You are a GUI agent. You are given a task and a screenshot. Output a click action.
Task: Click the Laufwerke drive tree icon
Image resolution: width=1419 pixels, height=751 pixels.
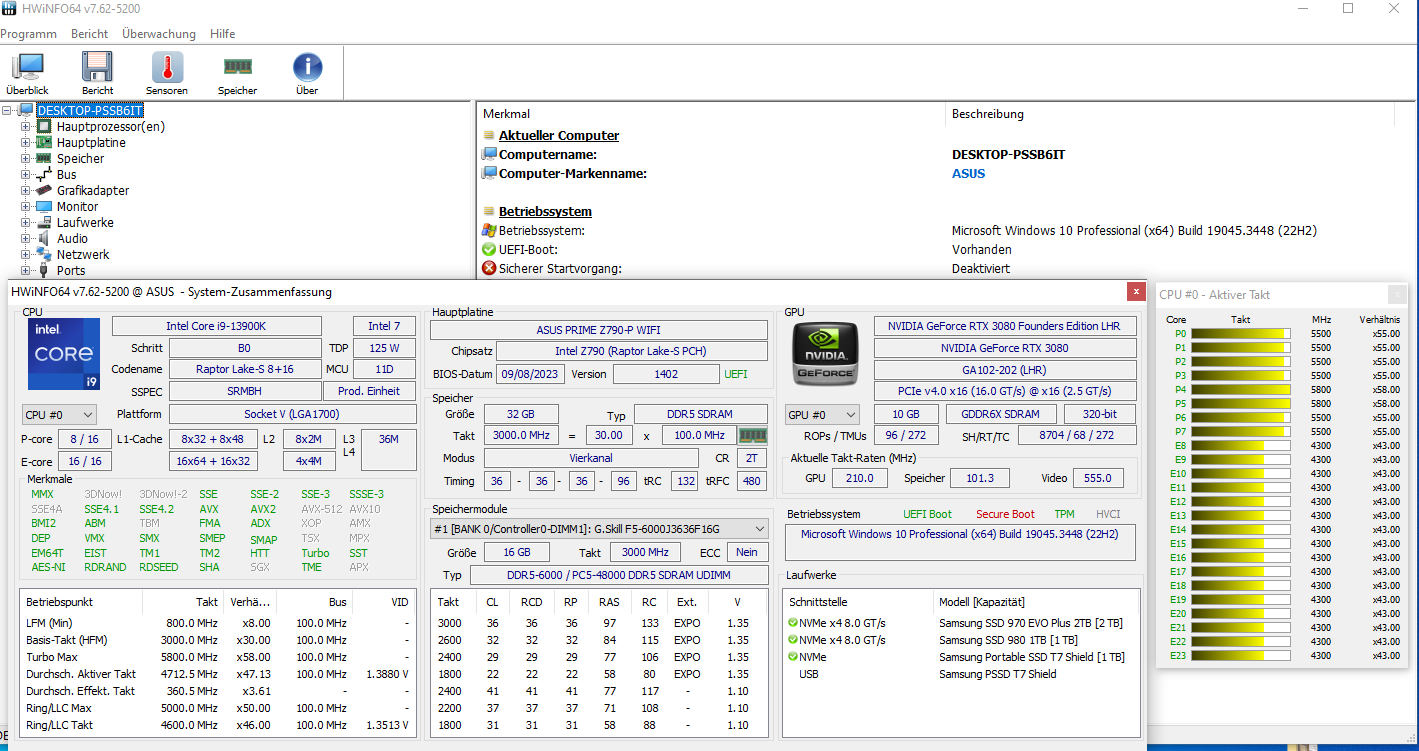[44, 223]
